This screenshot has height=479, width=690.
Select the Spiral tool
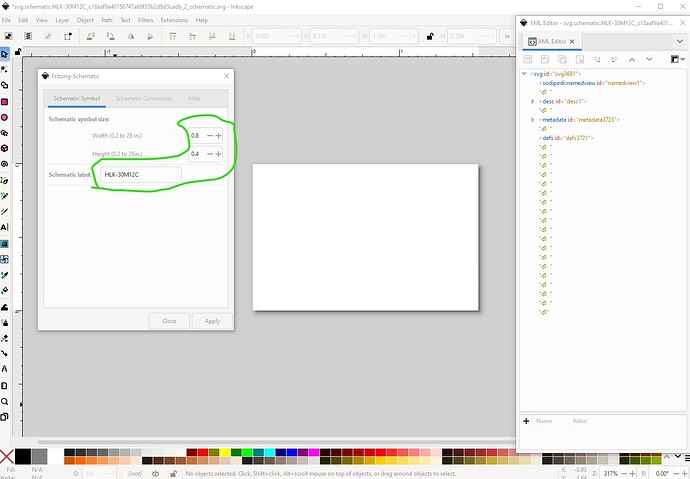click(x=4, y=164)
